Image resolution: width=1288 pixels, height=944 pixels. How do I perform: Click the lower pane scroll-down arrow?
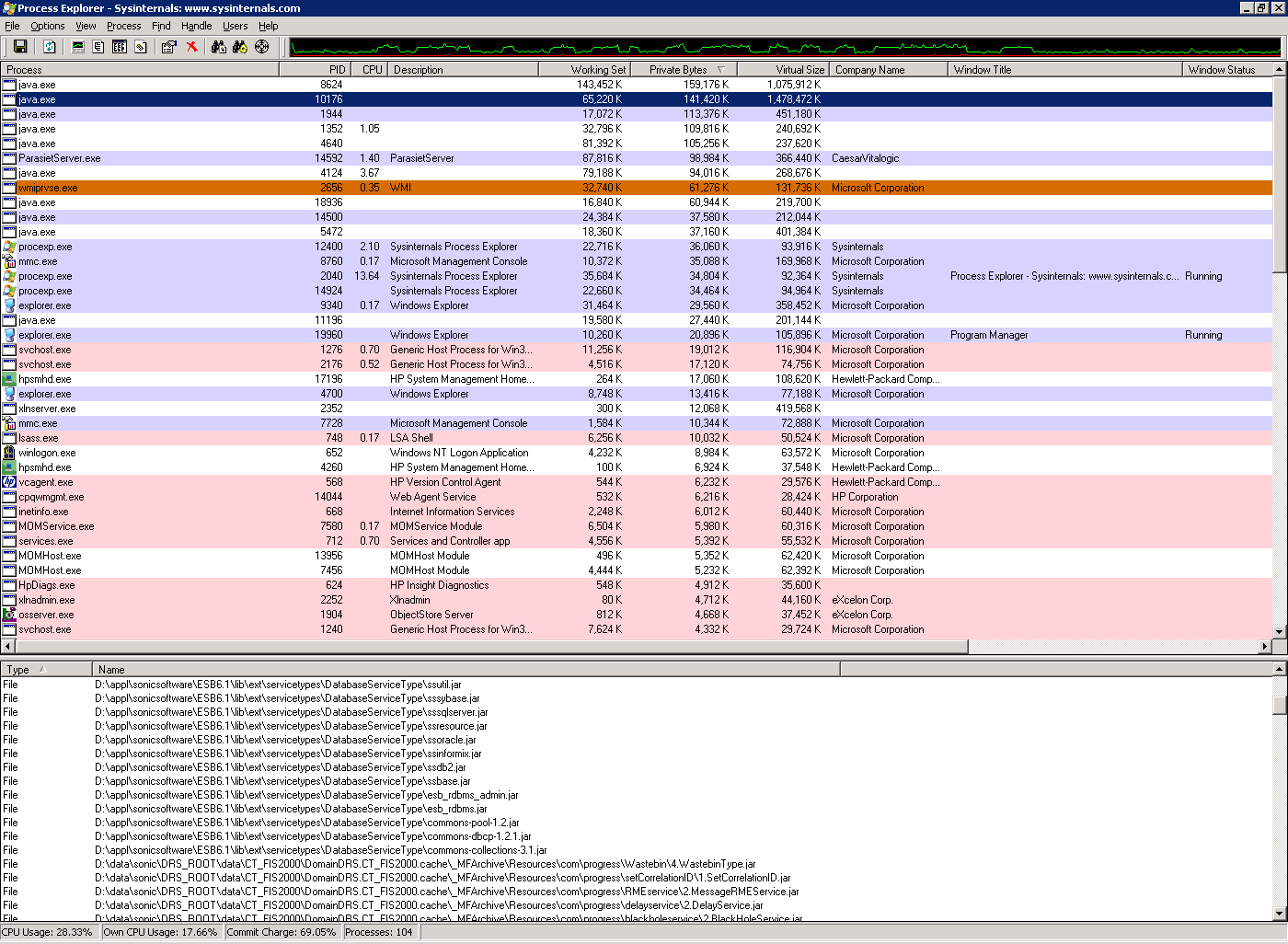[1279, 914]
